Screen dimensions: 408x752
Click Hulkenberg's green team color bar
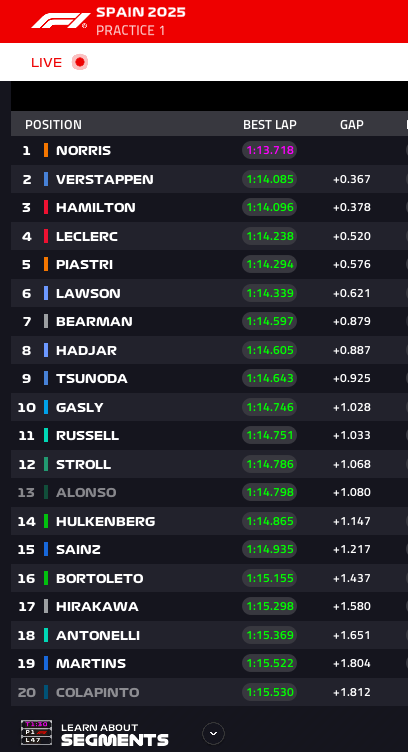click(46, 521)
